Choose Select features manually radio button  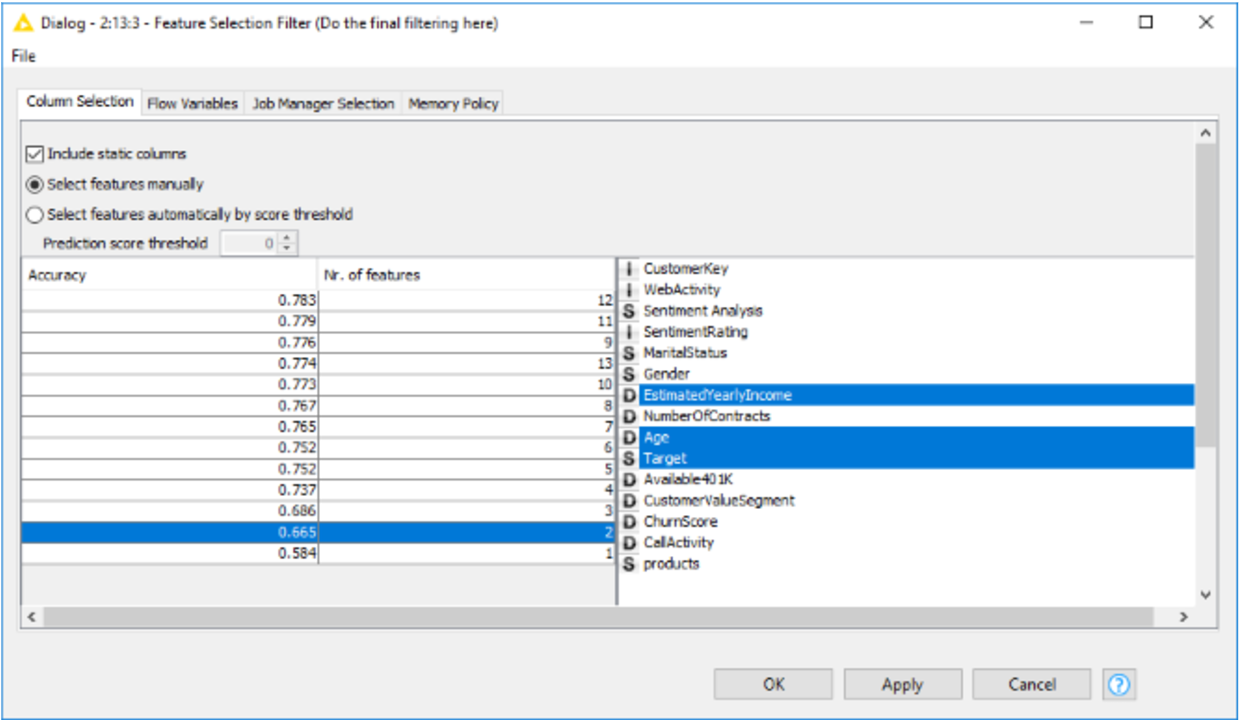[35, 184]
